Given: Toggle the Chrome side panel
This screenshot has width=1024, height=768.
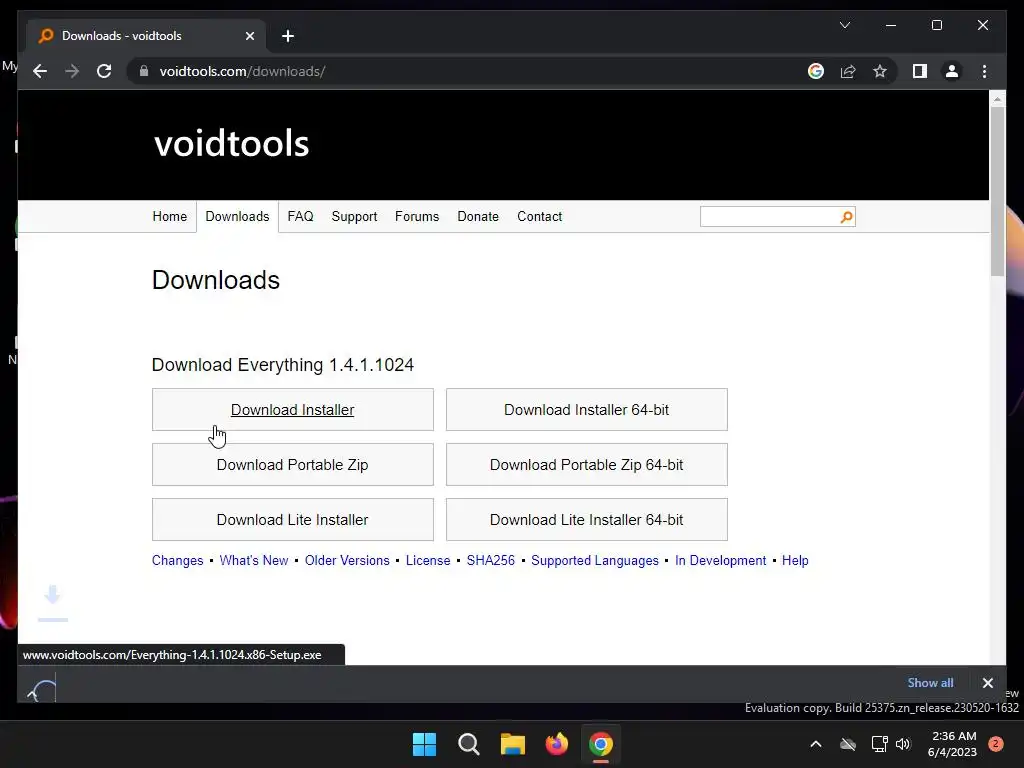Looking at the screenshot, I should [x=920, y=71].
